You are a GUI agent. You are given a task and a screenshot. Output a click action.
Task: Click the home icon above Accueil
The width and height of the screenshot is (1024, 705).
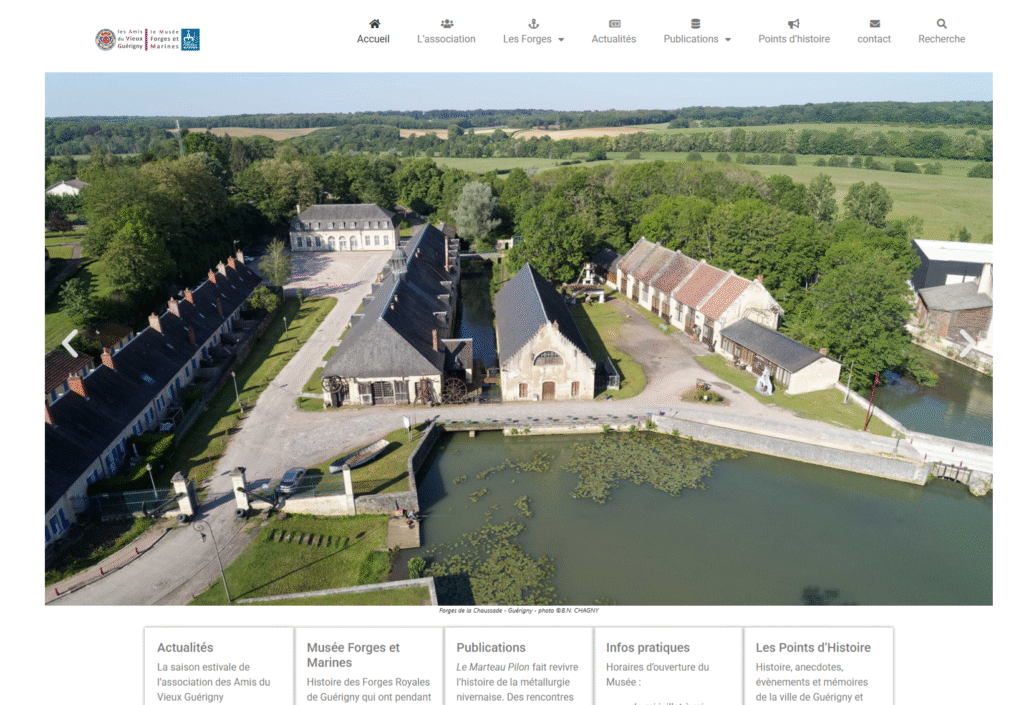coord(374,23)
